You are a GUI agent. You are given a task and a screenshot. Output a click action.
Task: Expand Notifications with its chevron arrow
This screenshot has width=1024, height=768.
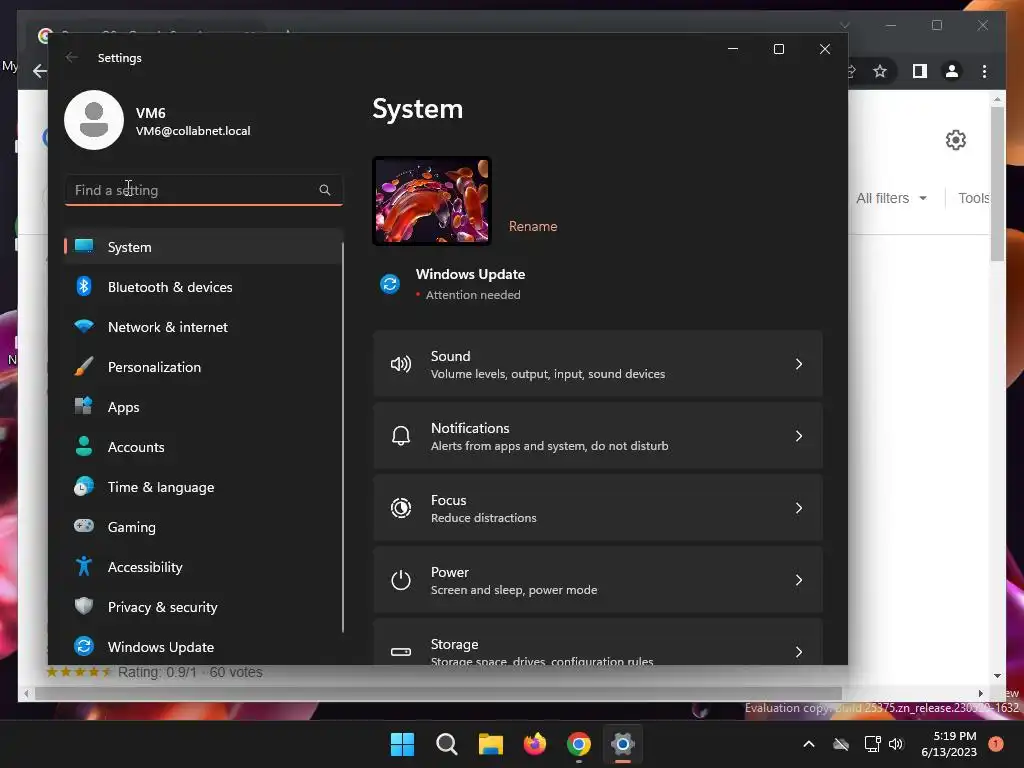point(799,436)
